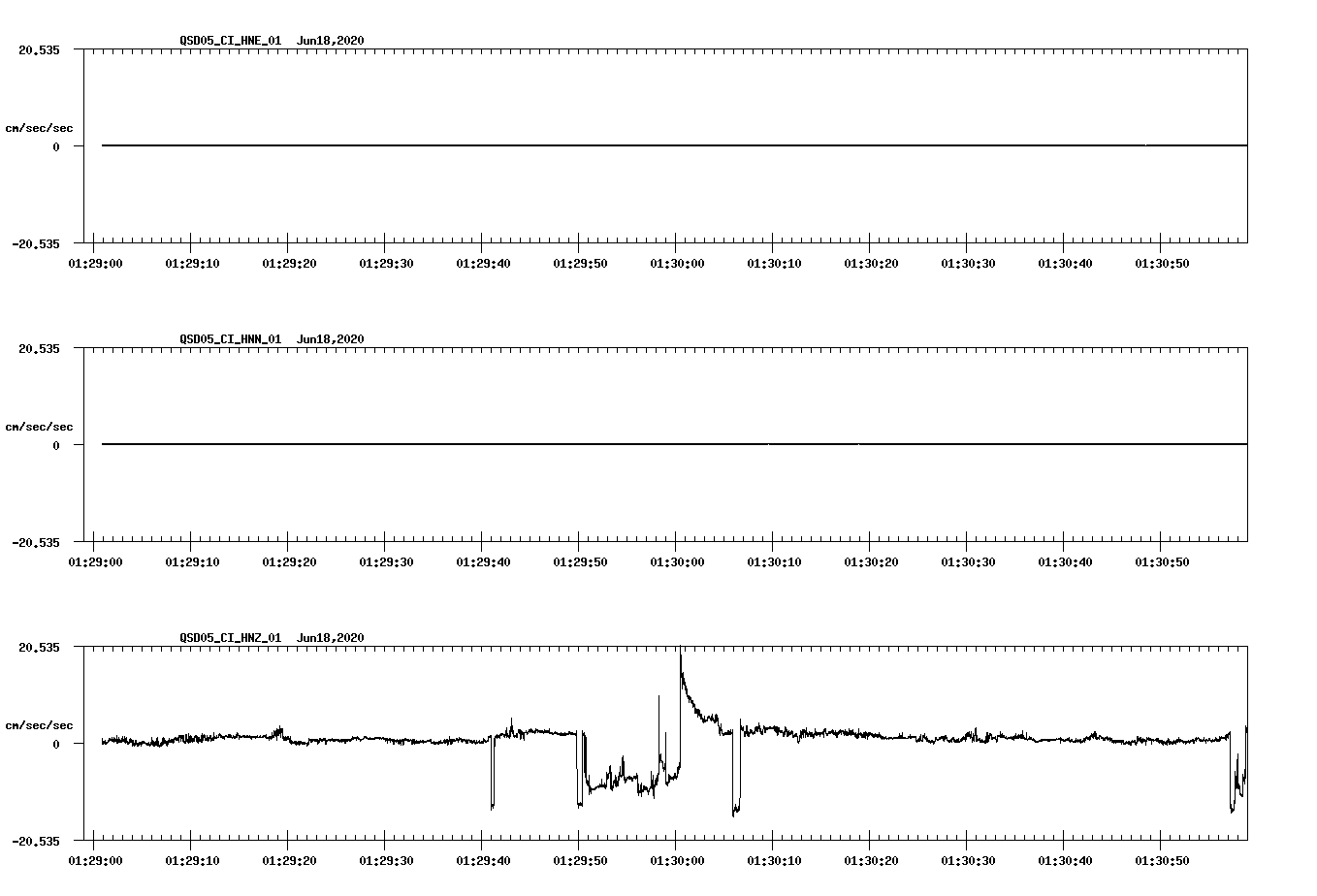Click 01:29:50 time label under HNN plot
This screenshot has width=1317, height=896.
point(580,562)
